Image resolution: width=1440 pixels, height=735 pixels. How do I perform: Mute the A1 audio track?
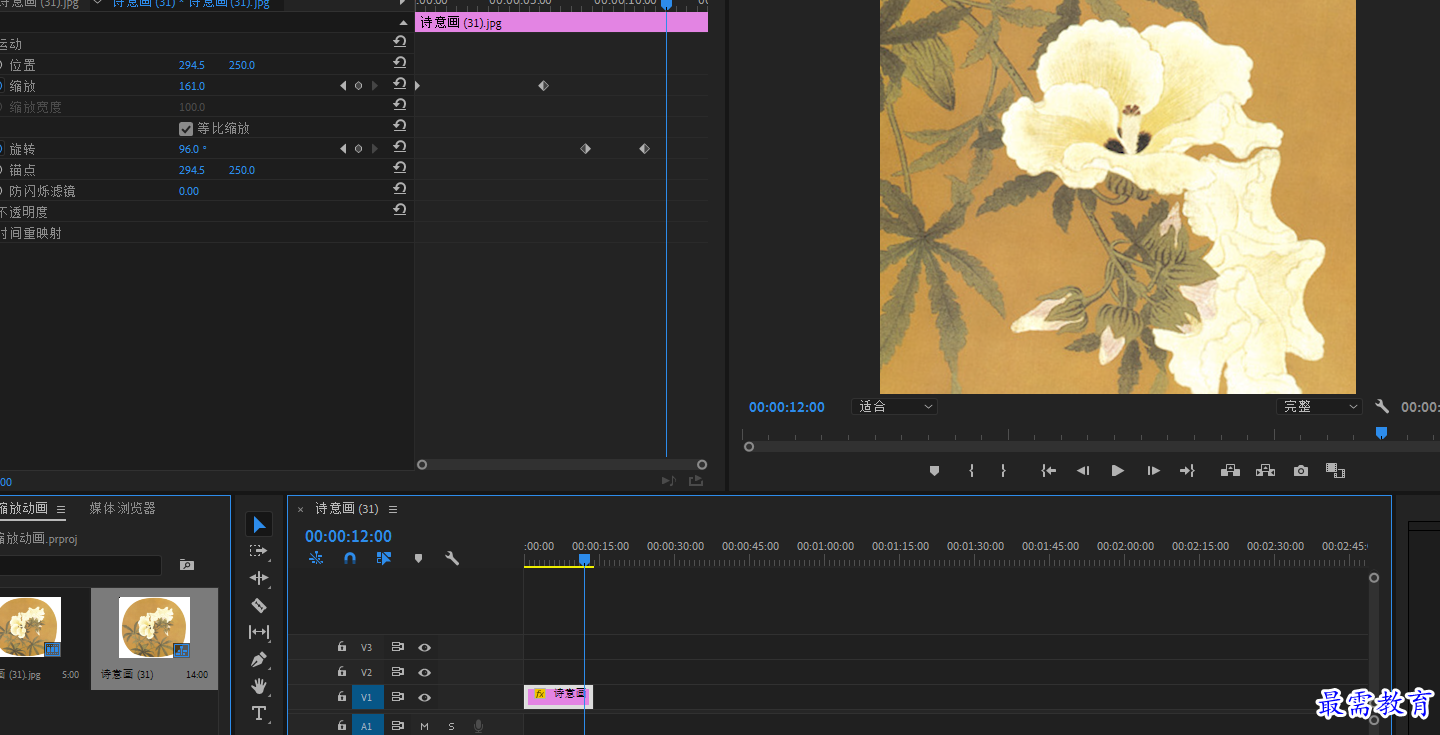pos(425,726)
